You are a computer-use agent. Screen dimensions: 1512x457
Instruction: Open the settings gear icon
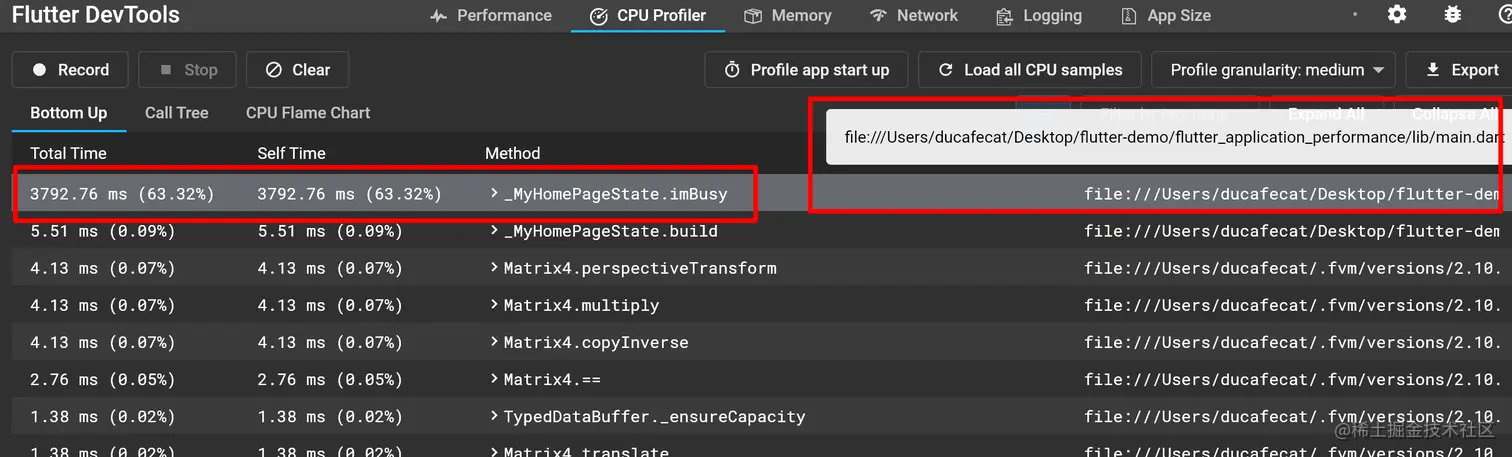[x=1397, y=15]
